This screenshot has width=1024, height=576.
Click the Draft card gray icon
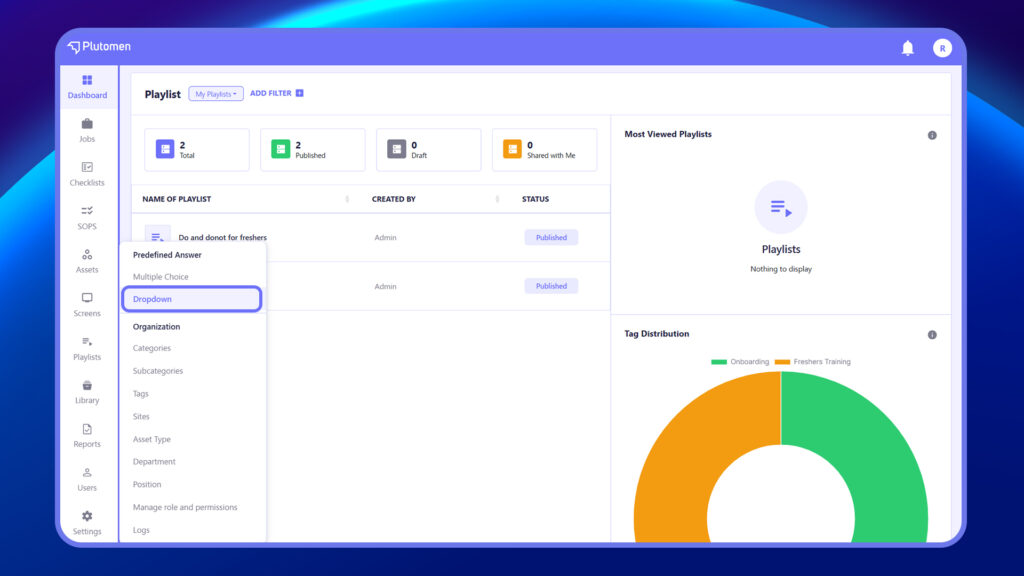pyautogui.click(x=396, y=149)
